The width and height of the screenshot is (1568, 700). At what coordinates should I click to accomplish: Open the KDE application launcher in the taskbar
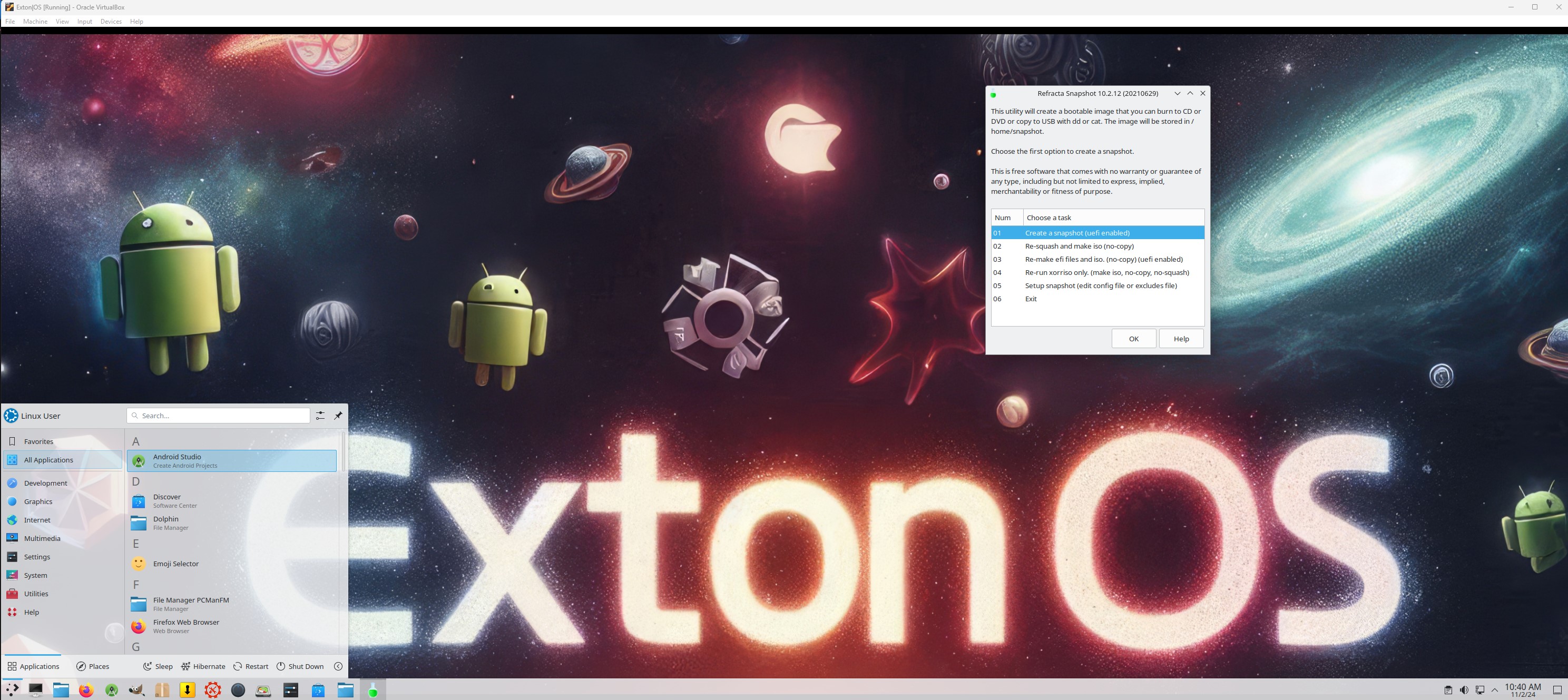tap(12, 689)
